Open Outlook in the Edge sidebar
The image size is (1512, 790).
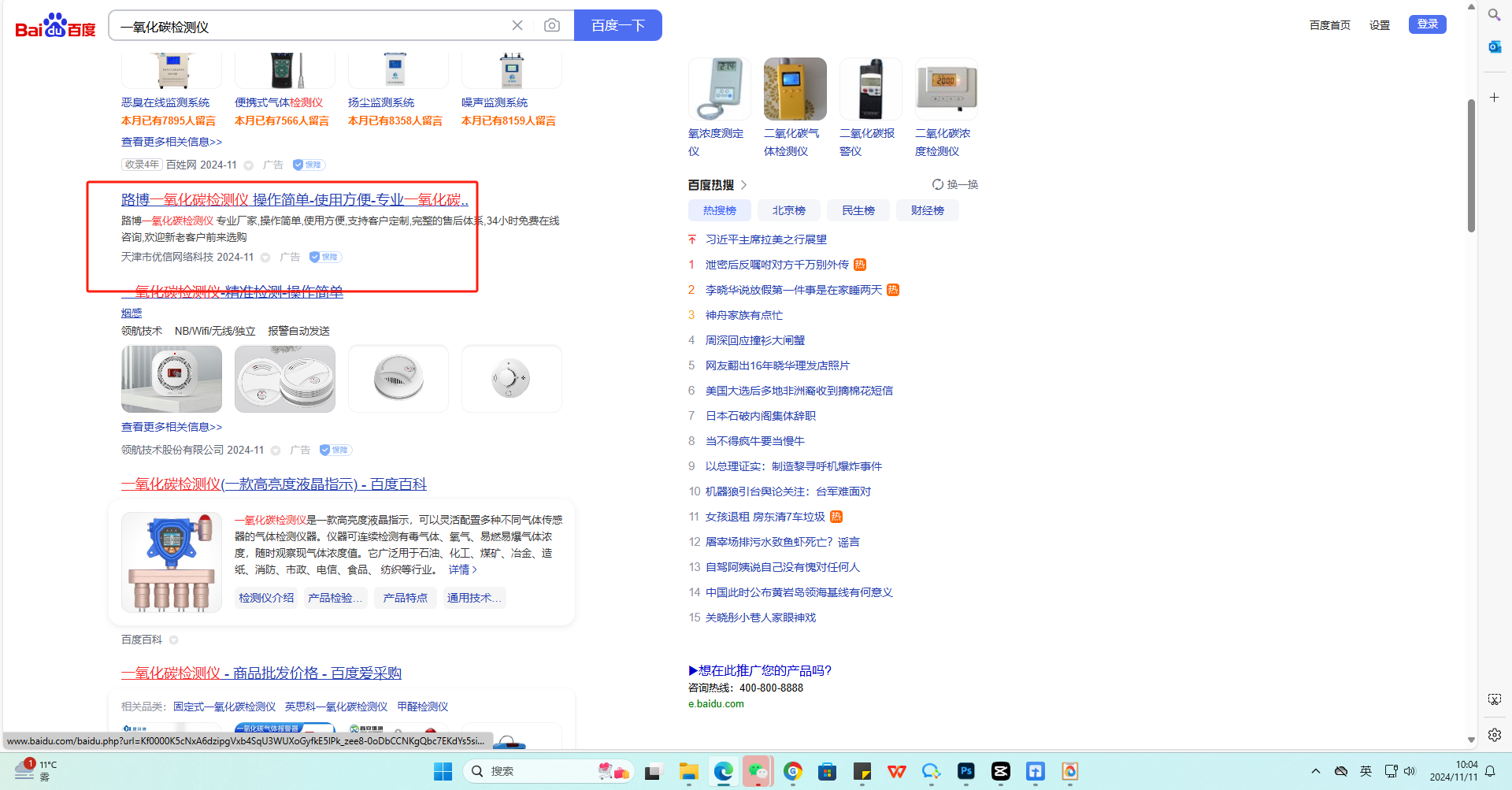point(1494,46)
